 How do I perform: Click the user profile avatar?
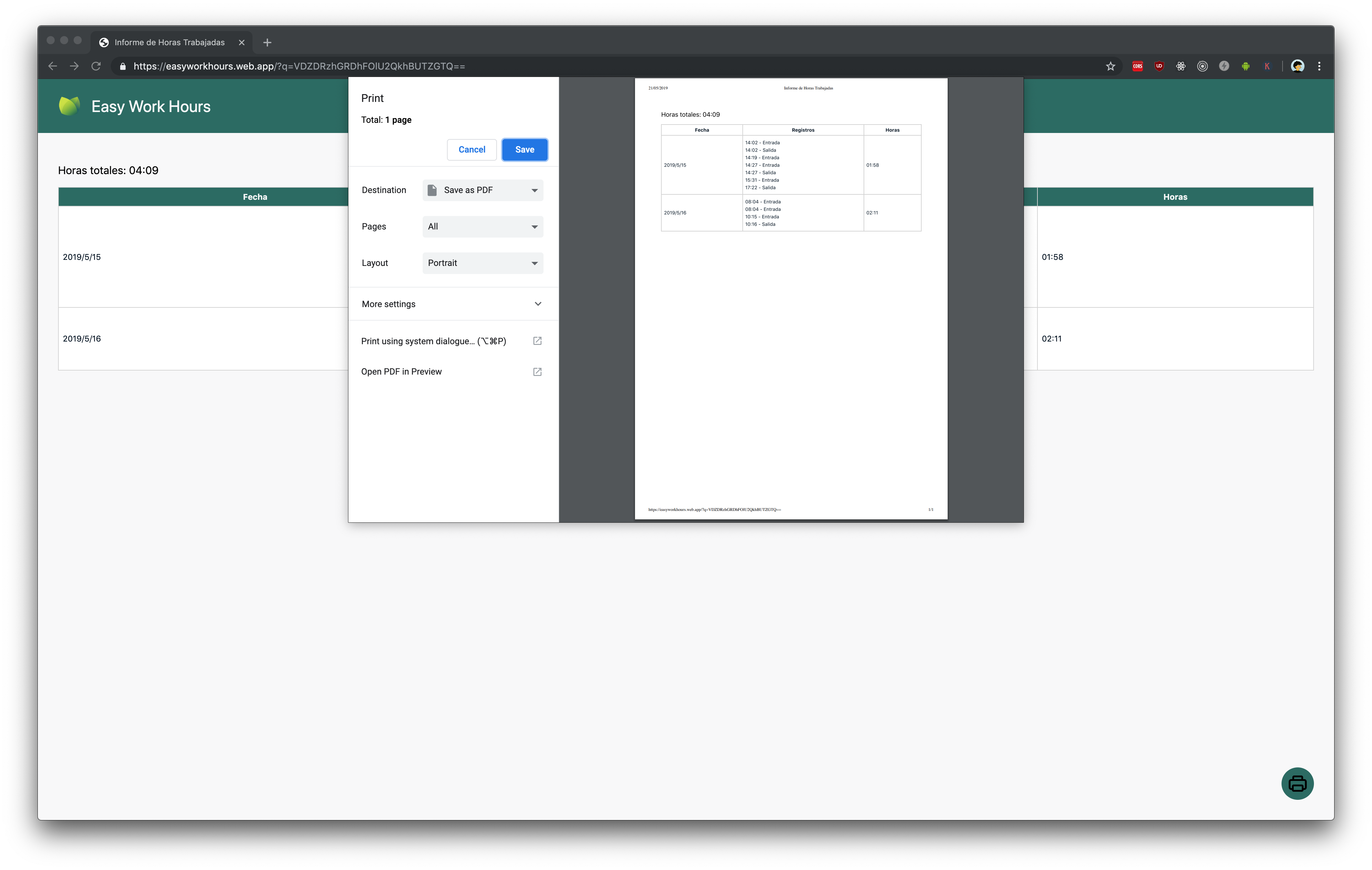click(1297, 66)
